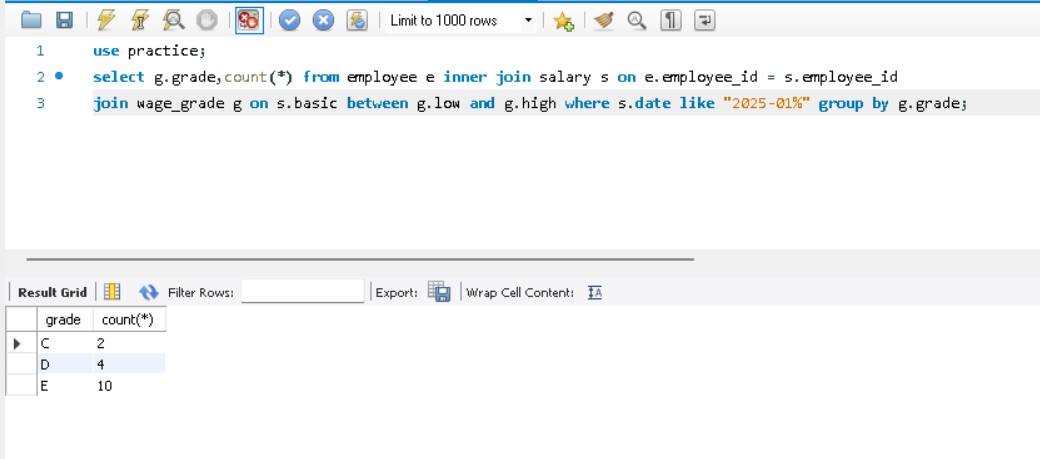Execute the SQL script with lightning bolt

point(107,21)
